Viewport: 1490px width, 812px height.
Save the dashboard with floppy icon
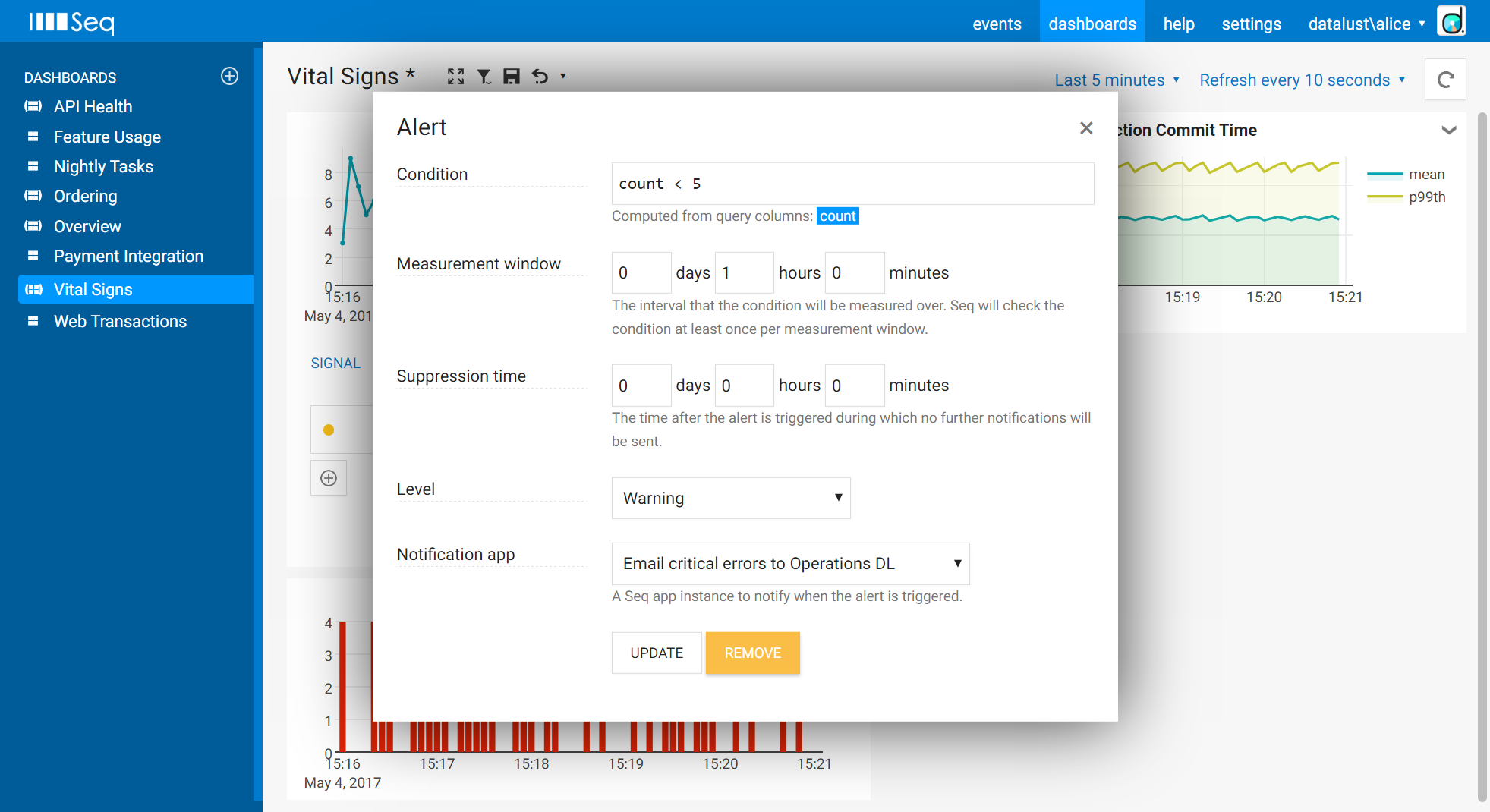click(x=512, y=76)
